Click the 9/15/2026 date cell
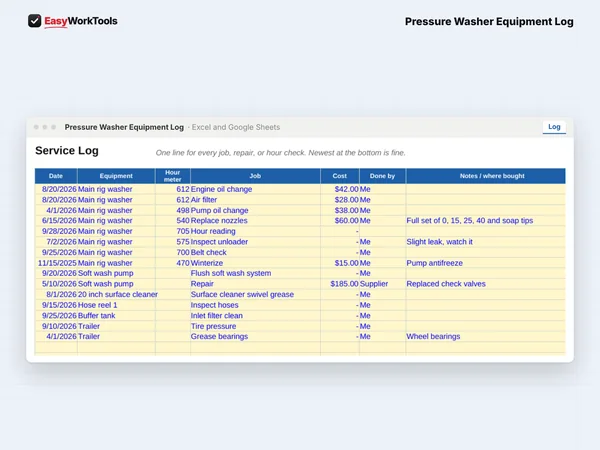 [56, 305]
